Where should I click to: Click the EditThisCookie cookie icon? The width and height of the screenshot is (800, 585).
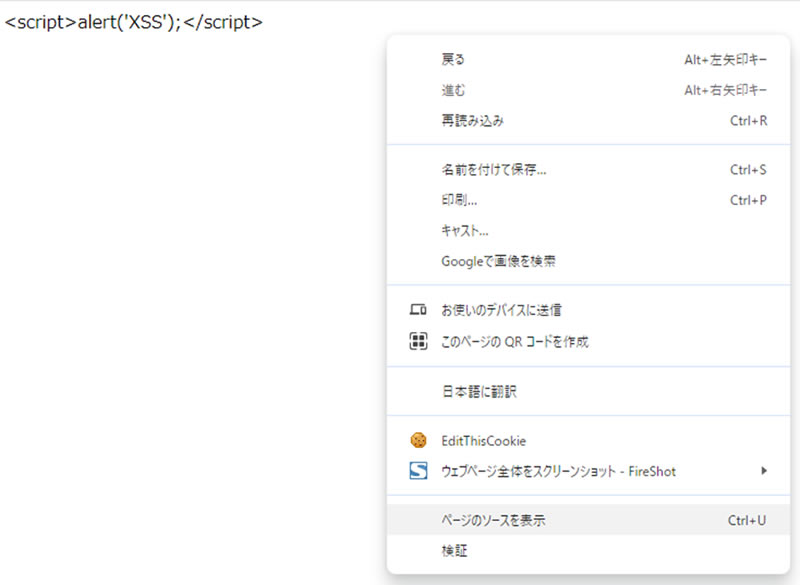pyautogui.click(x=418, y=440)
